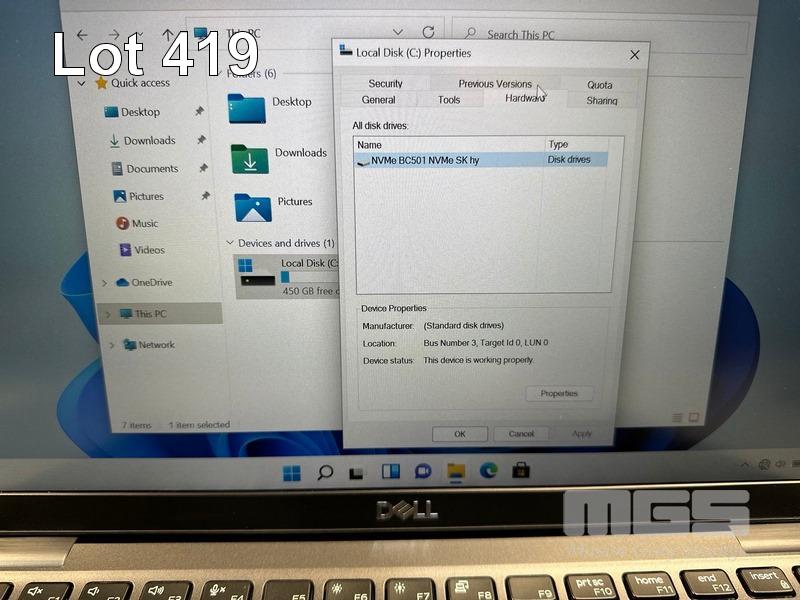The height and width of the screenshot is (600, 800).
Task: Open the Widgets panel icon
Action: 390,471
